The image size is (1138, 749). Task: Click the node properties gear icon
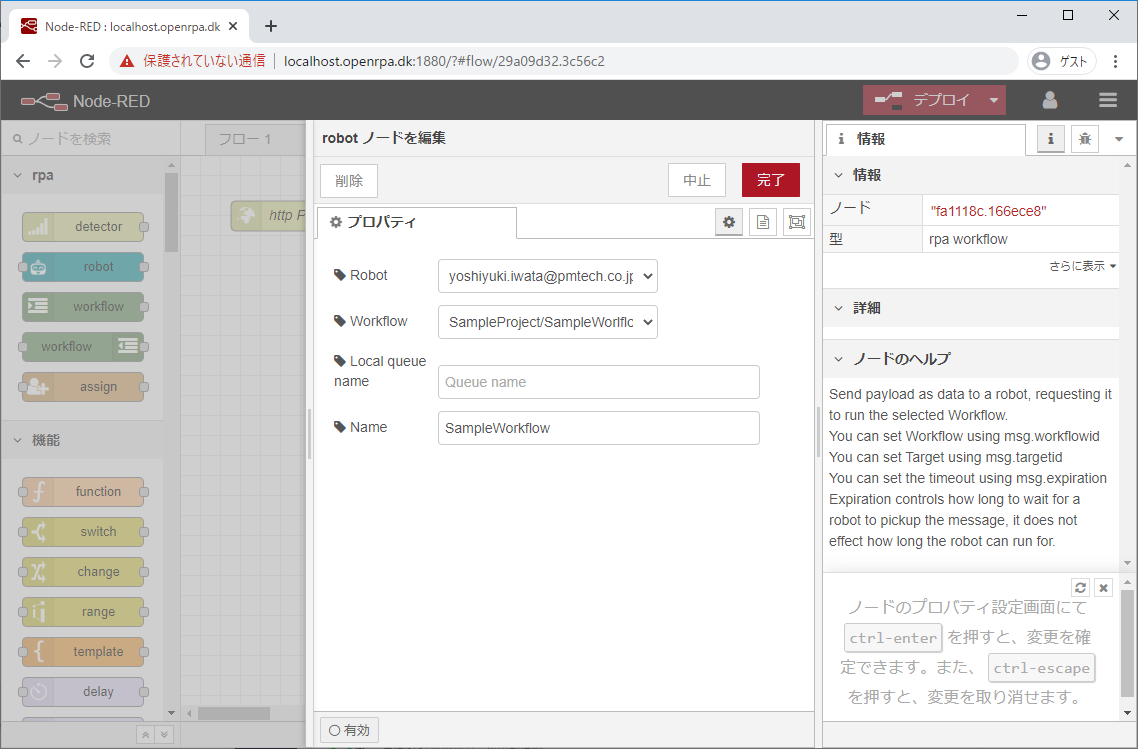pos(729,222)
